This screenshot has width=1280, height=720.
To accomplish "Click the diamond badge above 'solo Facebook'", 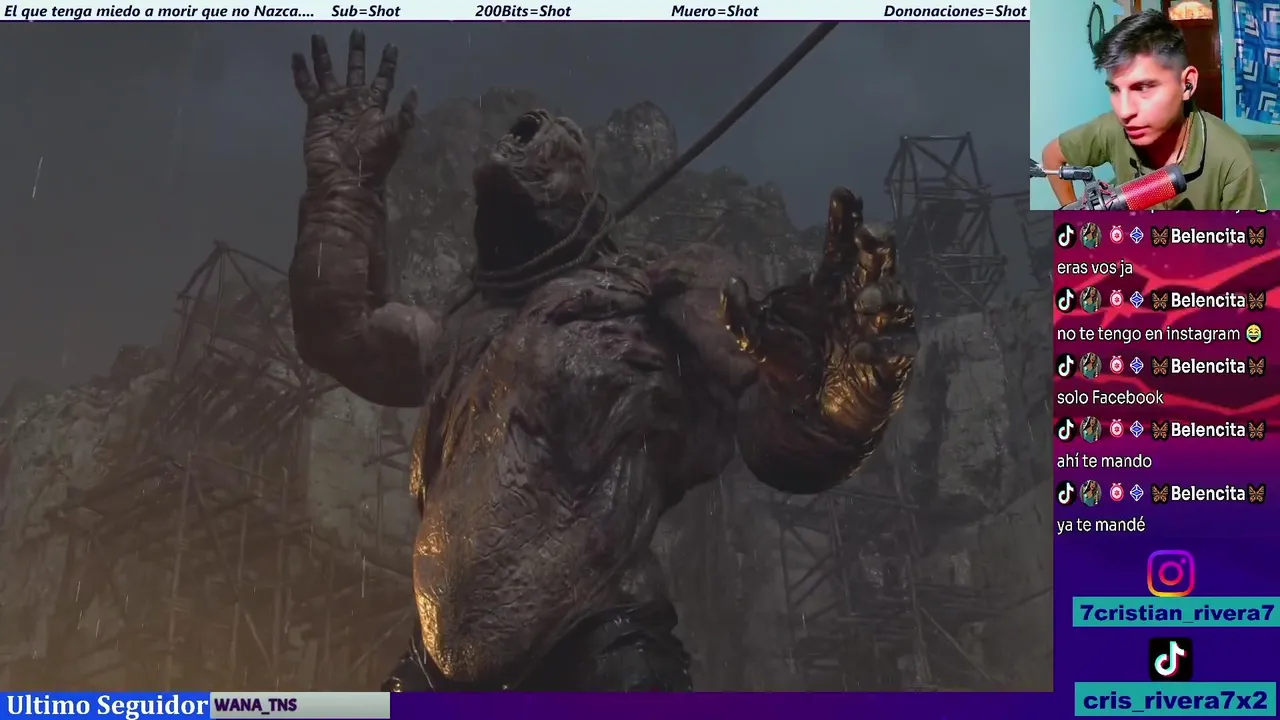I will tap(1136, 365).
